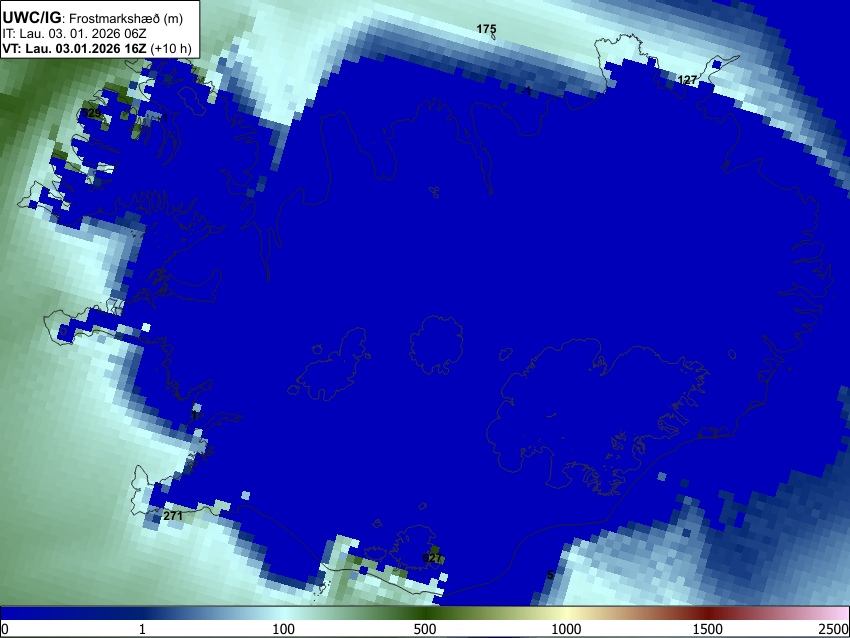Click the 'VT: Lau. 03.01.2026 16Z' line
Image resolution: width=850 pixels, height=638 pixels.
click(74, 48)
